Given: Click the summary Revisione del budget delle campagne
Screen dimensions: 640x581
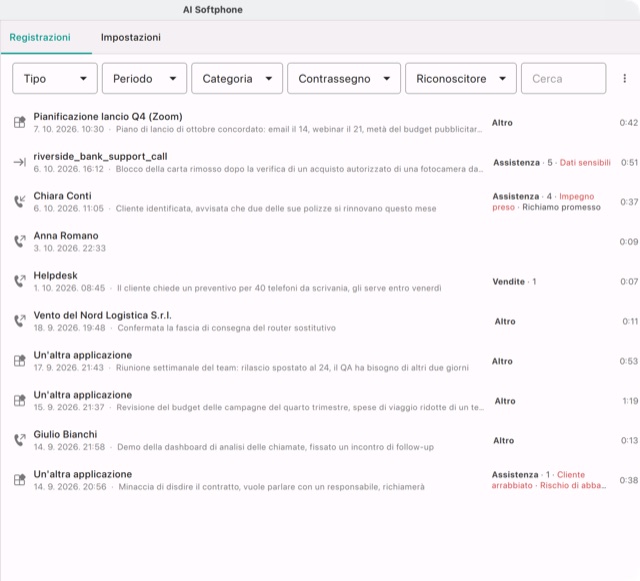Looking at the screenshot, I should (x=300, y=407).
